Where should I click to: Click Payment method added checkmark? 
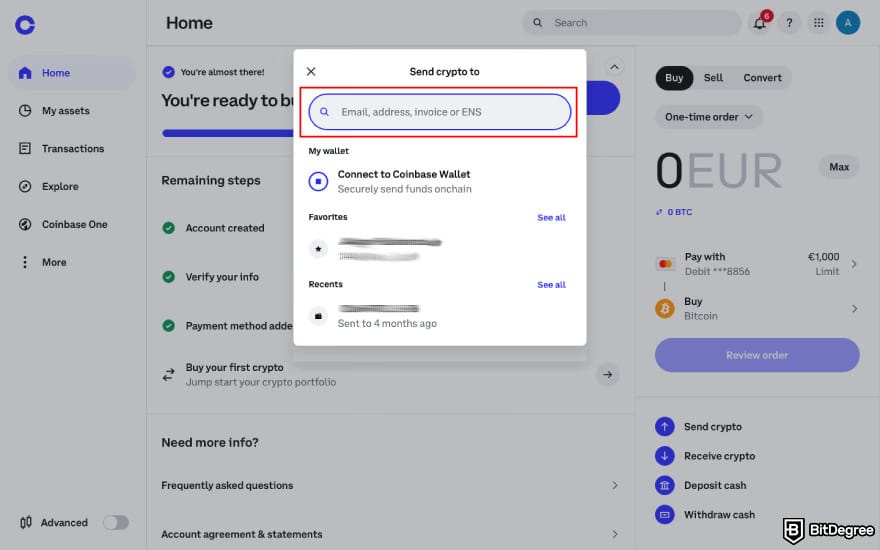click(168, 326)
